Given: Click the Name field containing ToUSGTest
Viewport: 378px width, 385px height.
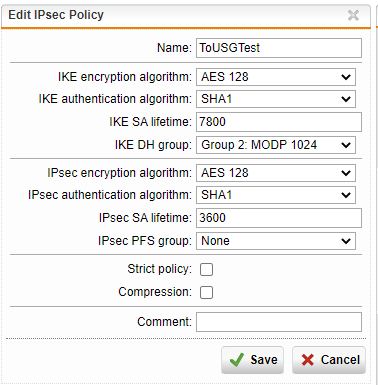Looking at the screenshot, I should [279, 48].
